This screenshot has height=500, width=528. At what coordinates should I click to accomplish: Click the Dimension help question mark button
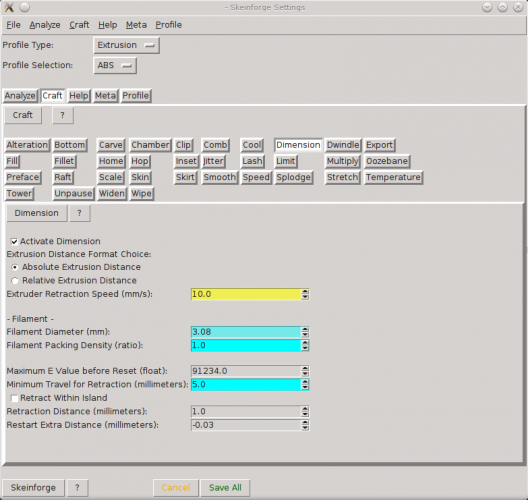(79, 213)
